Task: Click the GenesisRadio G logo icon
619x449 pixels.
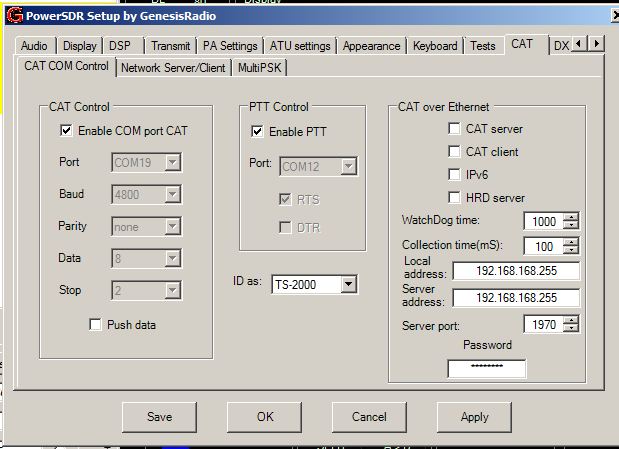Action: tap(14, 15)
